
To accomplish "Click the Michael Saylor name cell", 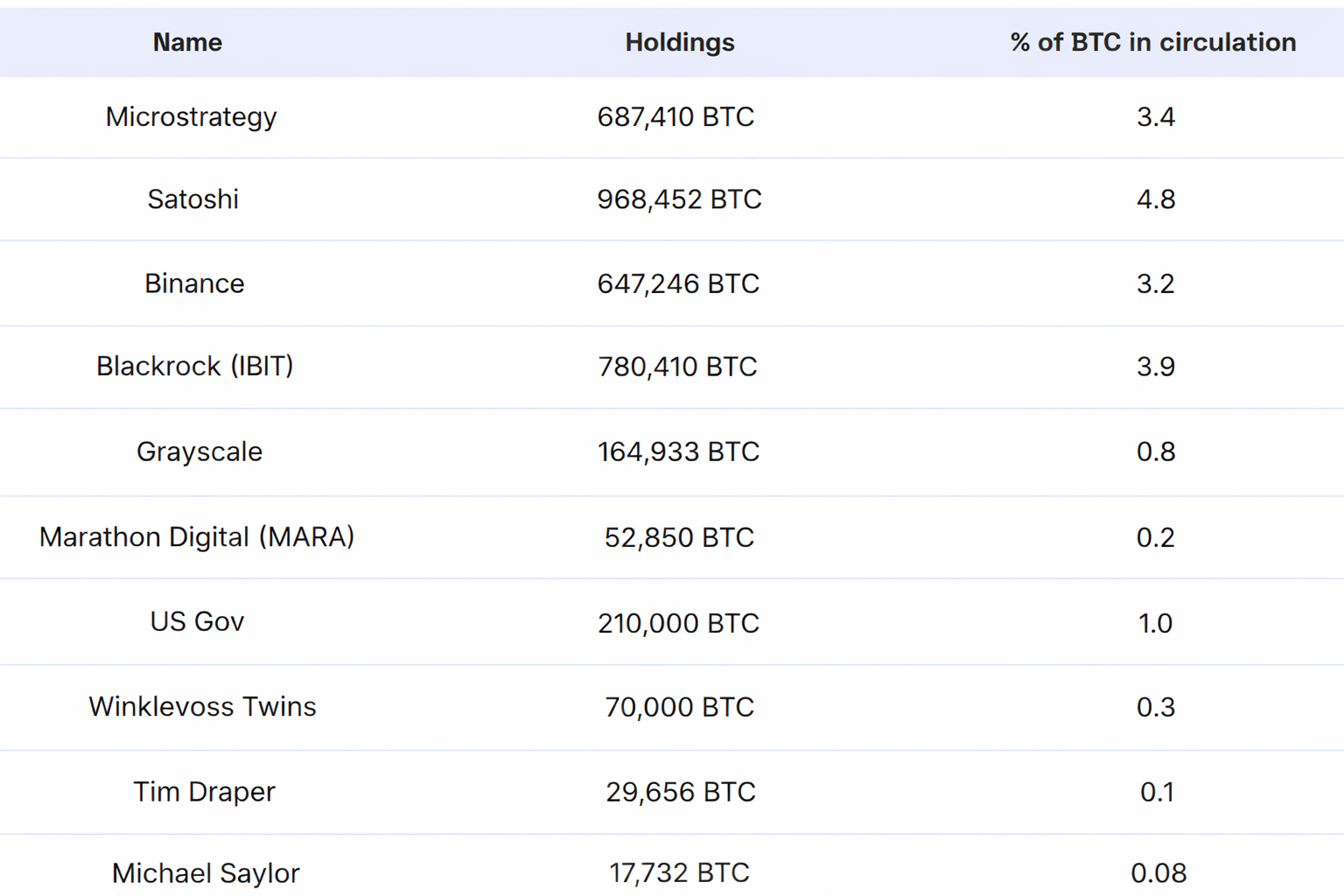I will [206, 872].
